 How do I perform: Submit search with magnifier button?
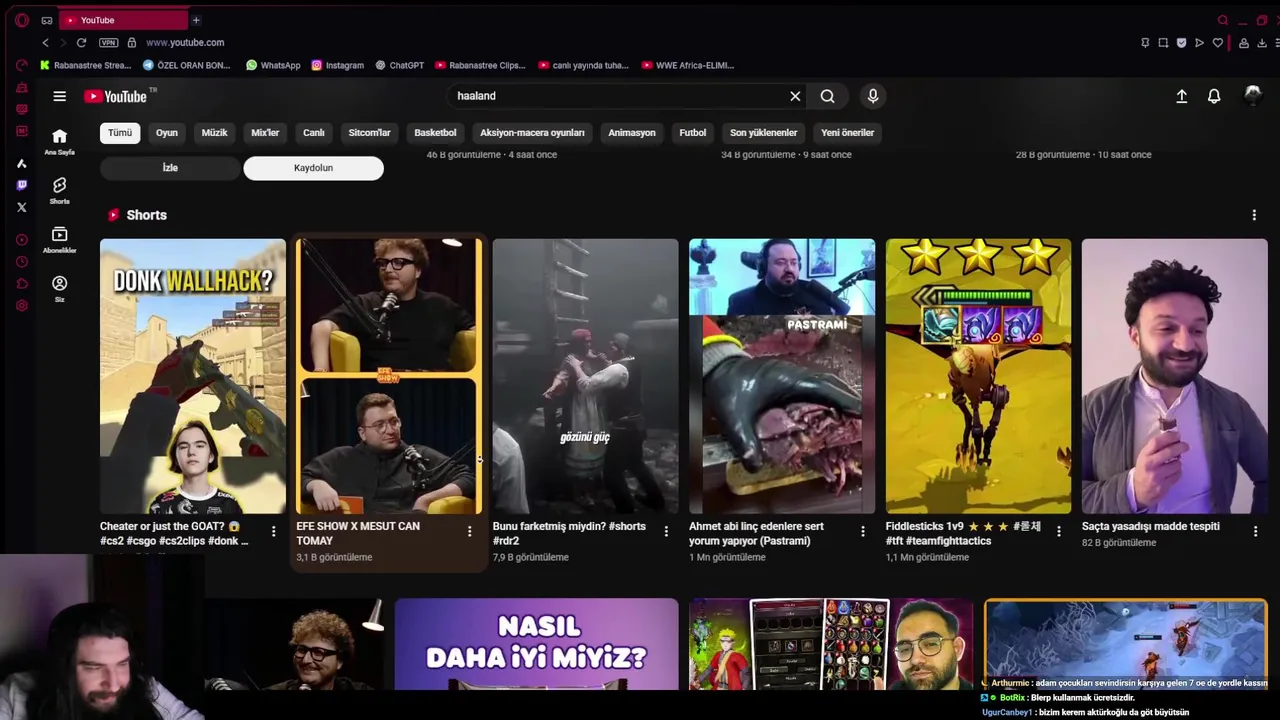[x=828, y=96]
